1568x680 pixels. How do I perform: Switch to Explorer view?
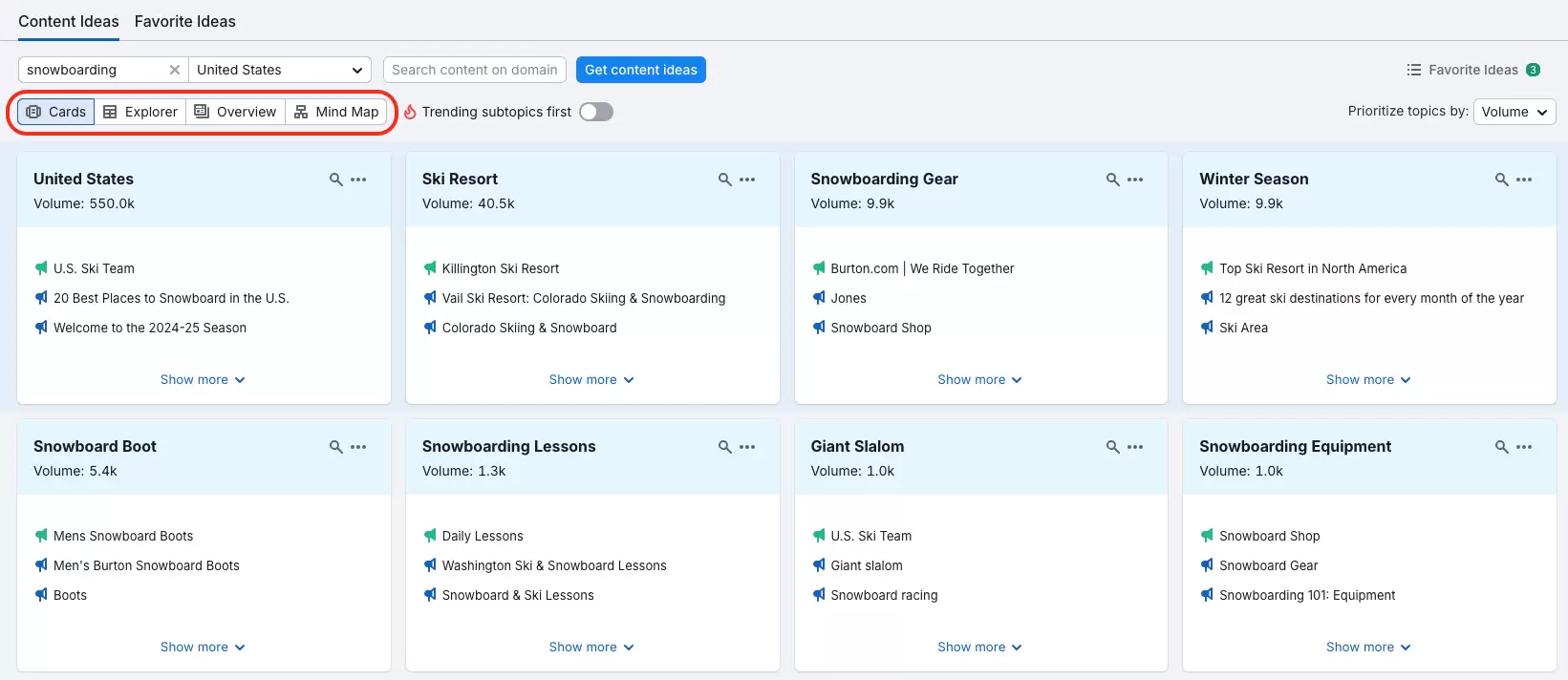(x=140, y=112)
